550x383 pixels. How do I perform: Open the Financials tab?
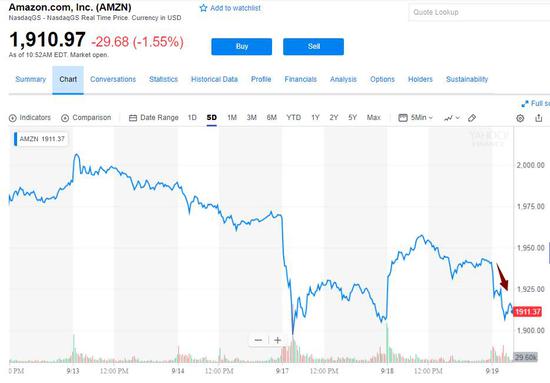click(x=301, y=79)
